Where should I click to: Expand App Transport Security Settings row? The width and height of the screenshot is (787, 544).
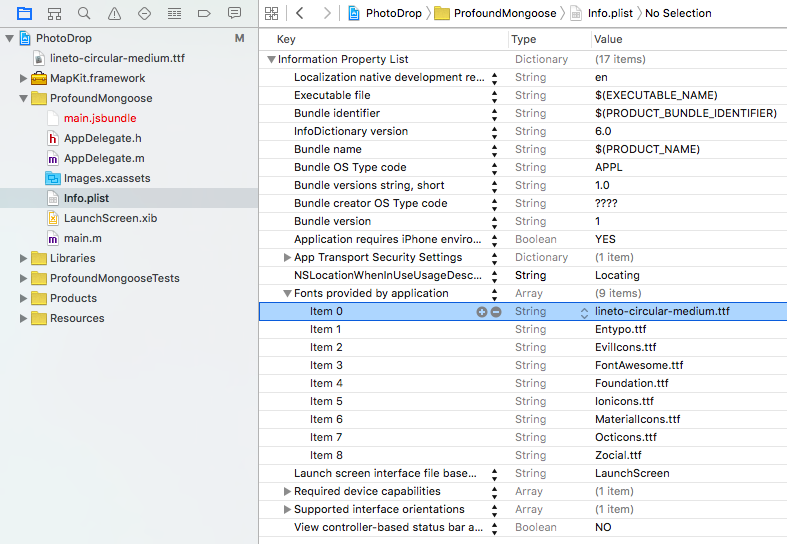point(287,257)
